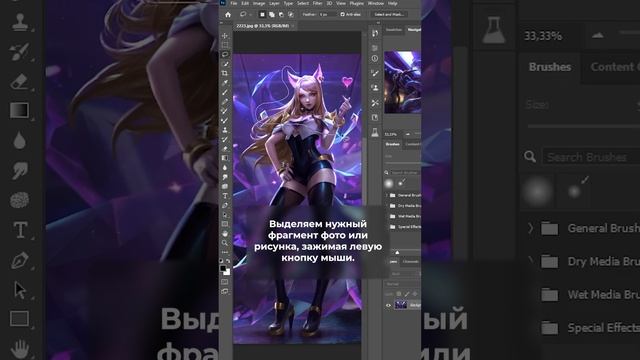Click the brush Size slider in small Brushes panel

pyautogui.click(x=403, y=163)
